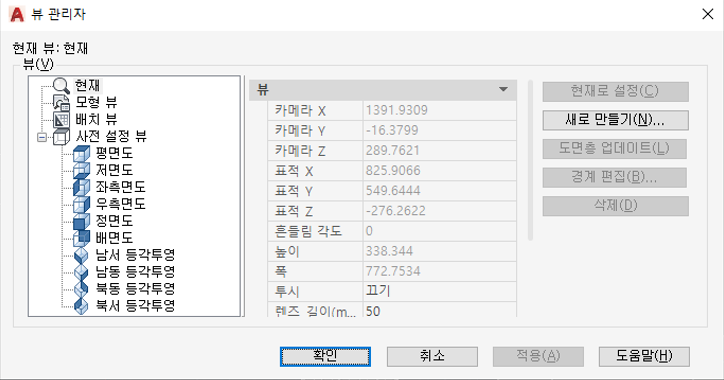
Task: Select 모형 뷰 tree item
Action: [x=96, y=102]
